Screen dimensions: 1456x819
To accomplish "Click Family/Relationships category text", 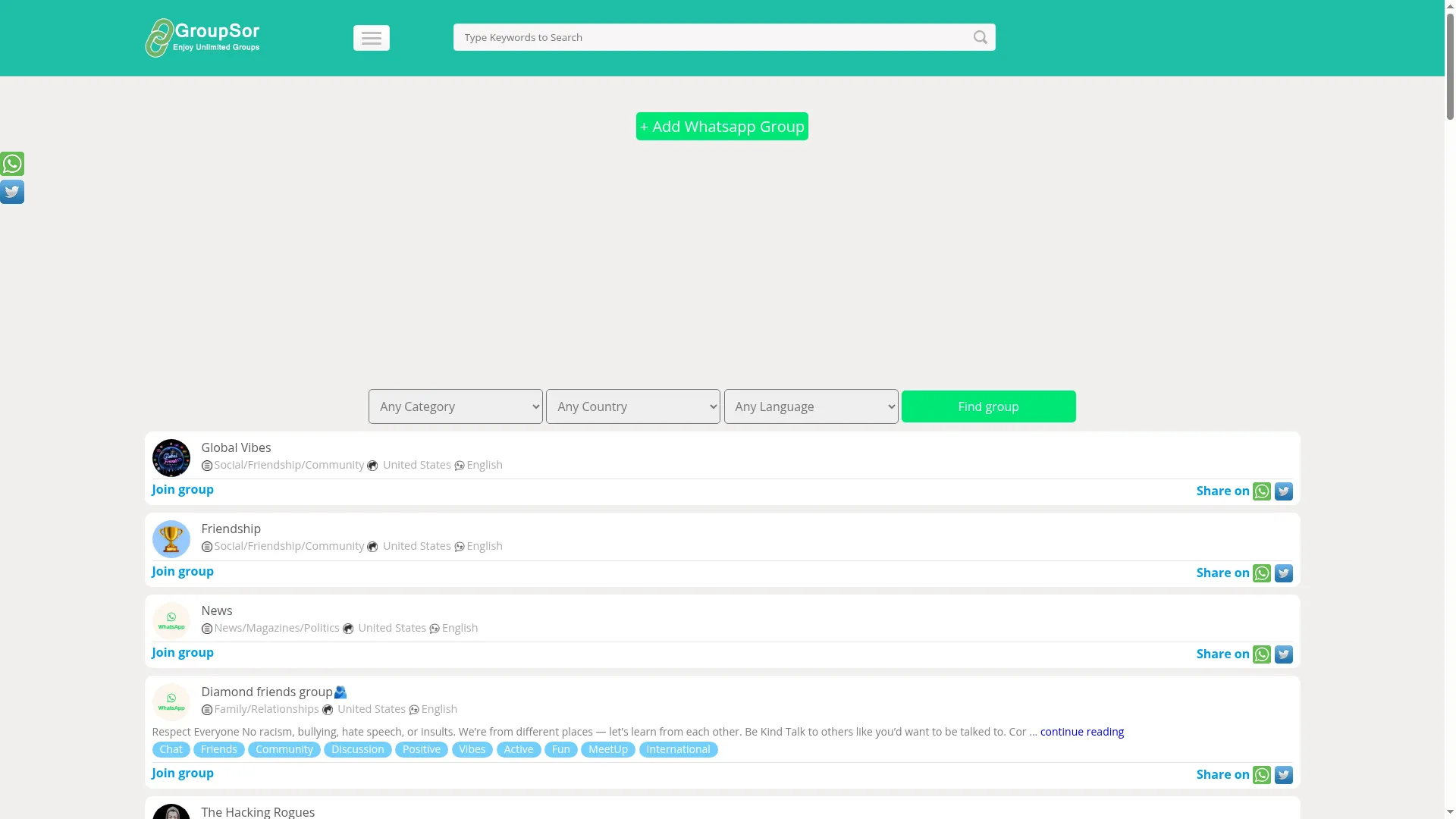I will coord(266,709).
